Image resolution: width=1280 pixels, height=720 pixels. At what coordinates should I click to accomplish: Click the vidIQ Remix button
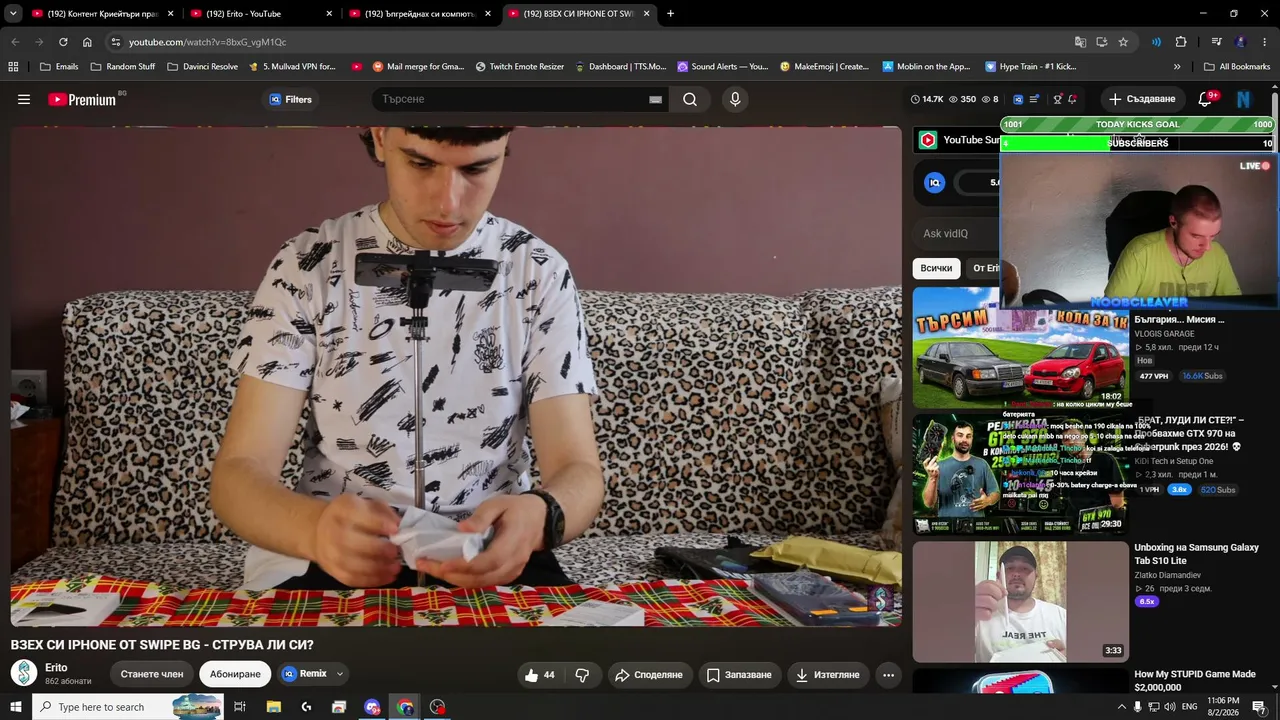tap(305, 674)
